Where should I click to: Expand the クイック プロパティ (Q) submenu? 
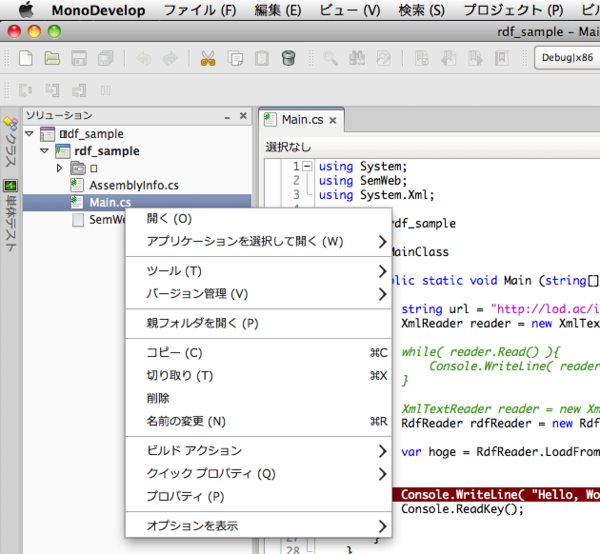(258, 474)
